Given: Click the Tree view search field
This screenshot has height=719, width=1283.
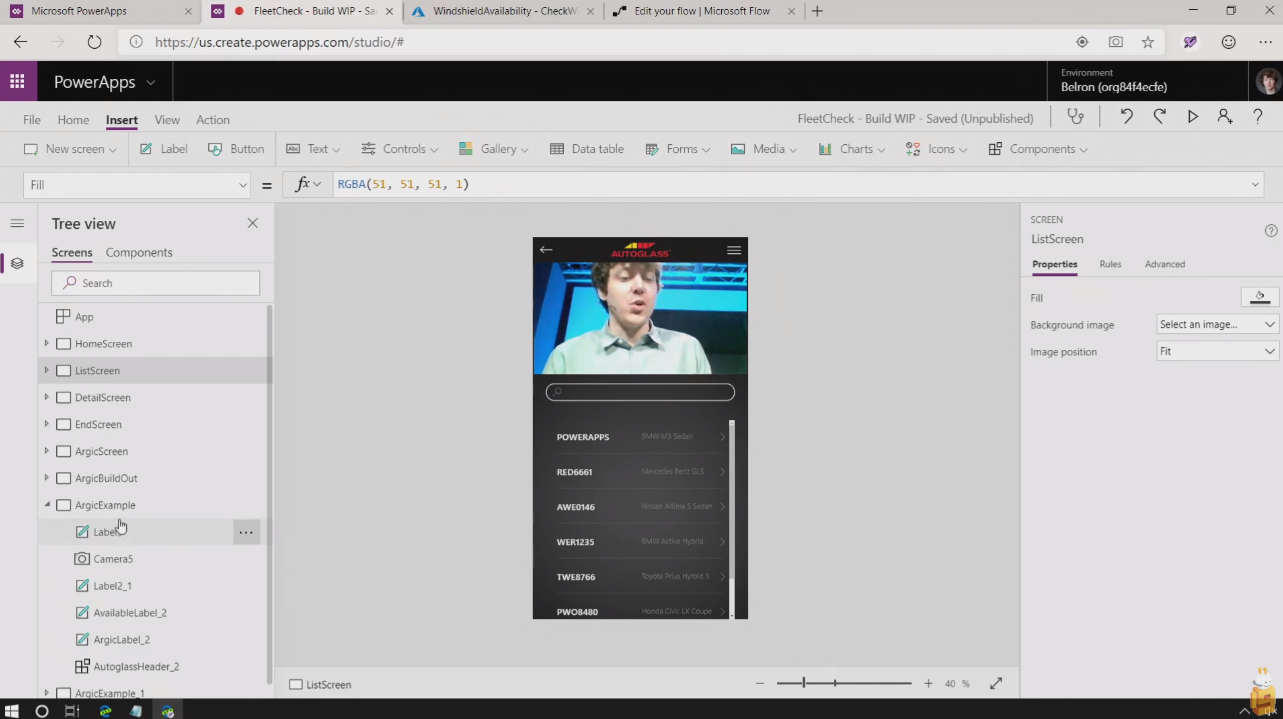Looking at the screenshot, I should click(x=156, y=283).
